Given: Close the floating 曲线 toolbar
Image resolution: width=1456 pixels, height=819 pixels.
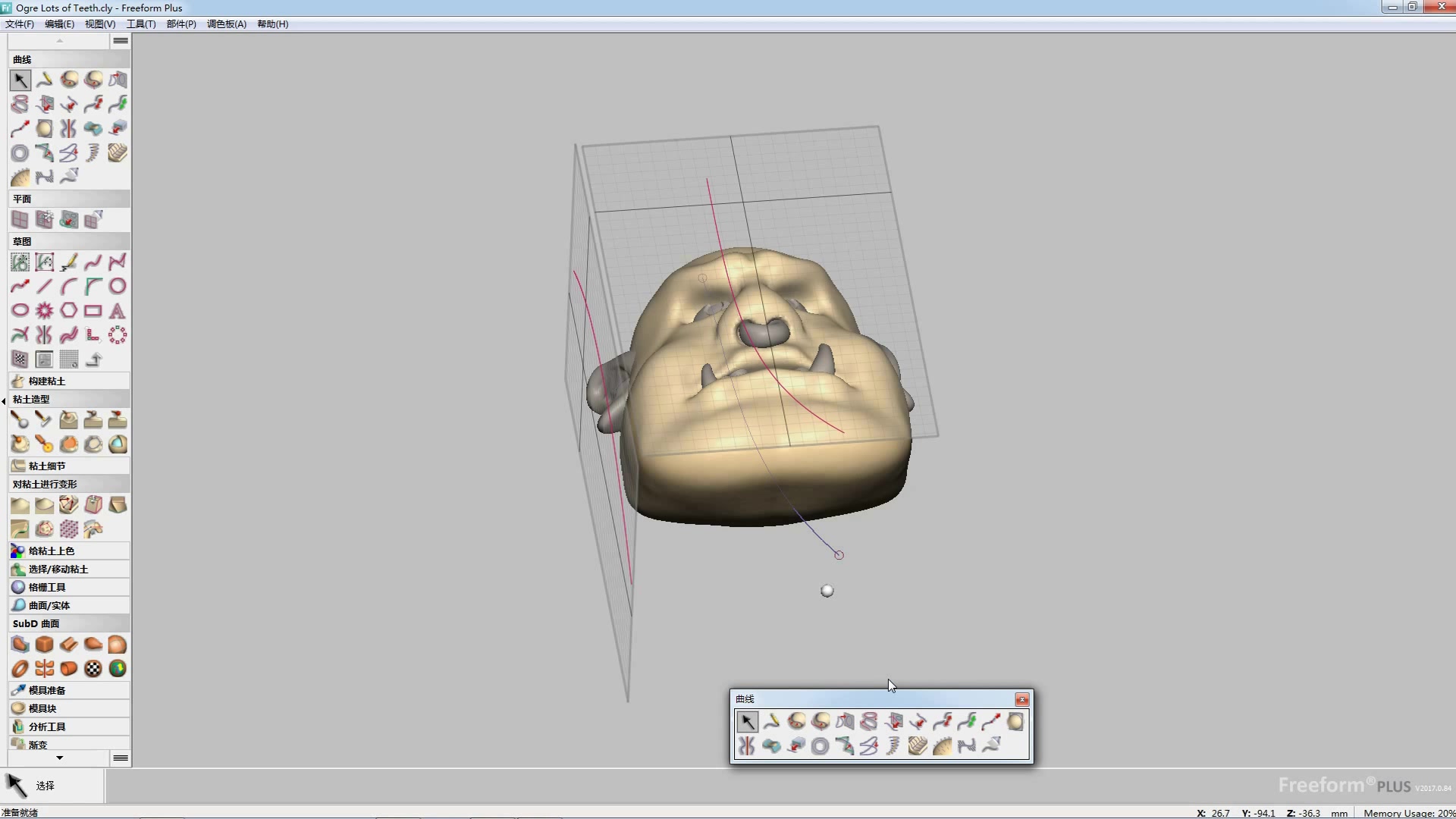Looking at the screenshot, I should click(x=1021, y=699).
